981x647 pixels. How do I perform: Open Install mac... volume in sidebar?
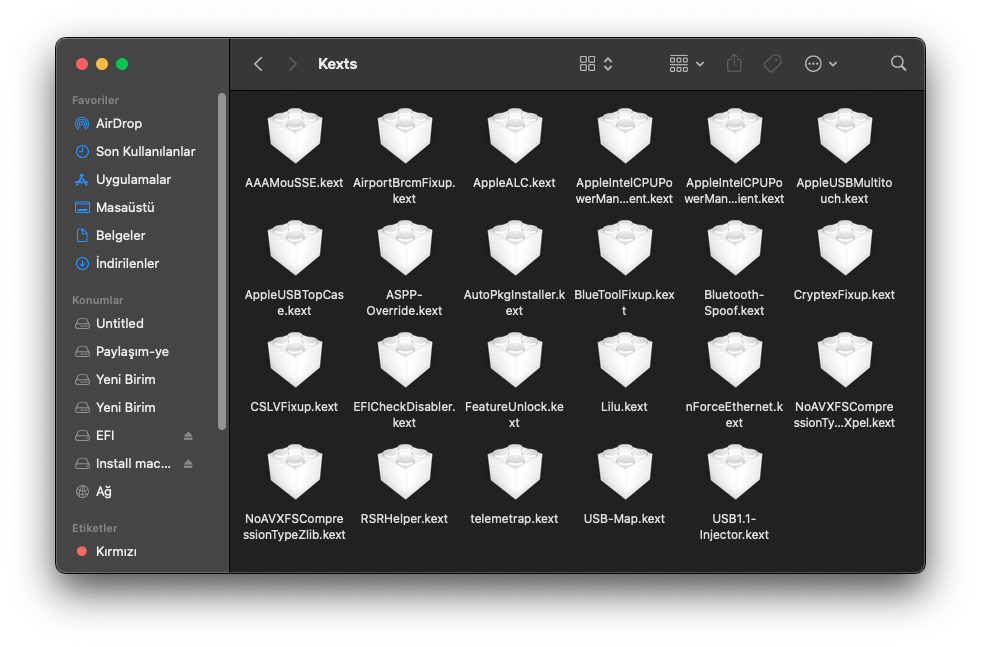coord(123,464)
